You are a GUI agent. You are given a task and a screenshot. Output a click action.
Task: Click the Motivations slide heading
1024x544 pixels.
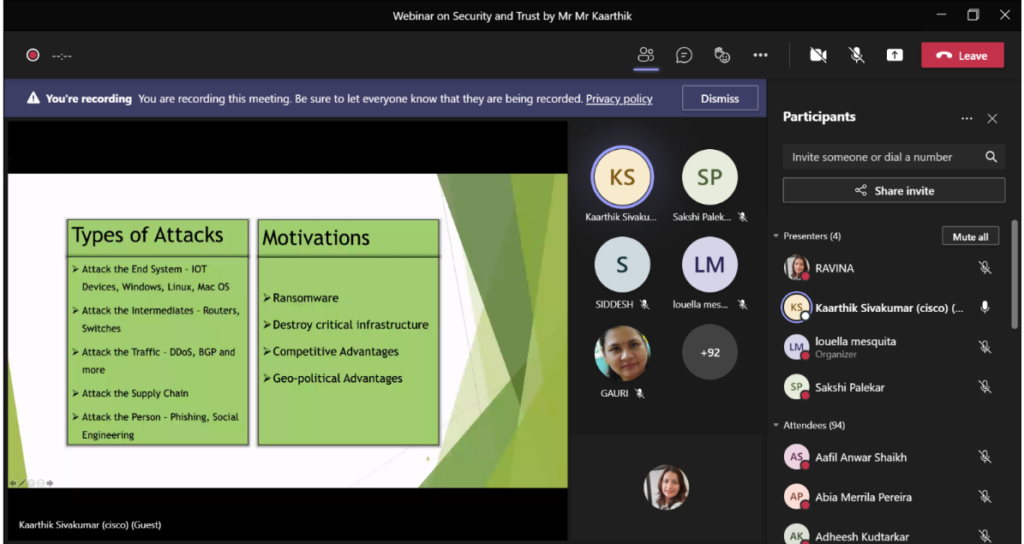click(x=316, y=238)
